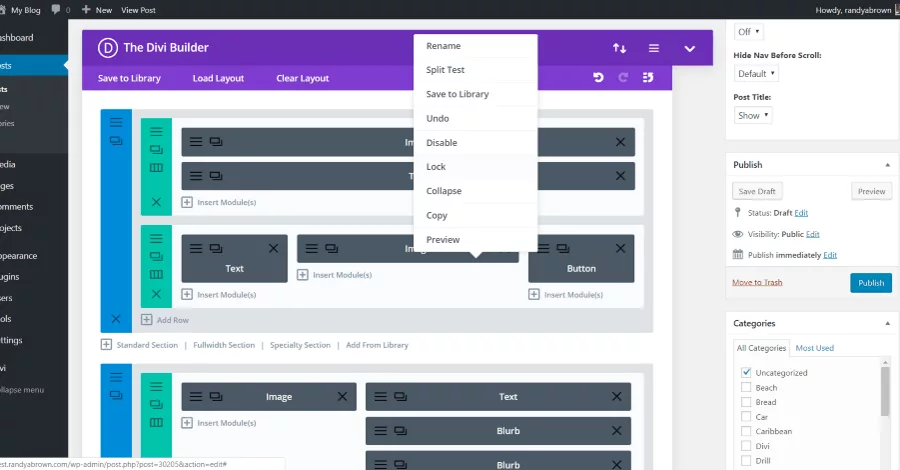Image resolution: width=900 pixels, height=470 pixels.
Task: Click the undo arrow icon in builder toolbar
Action: click(x=598, y=77)
